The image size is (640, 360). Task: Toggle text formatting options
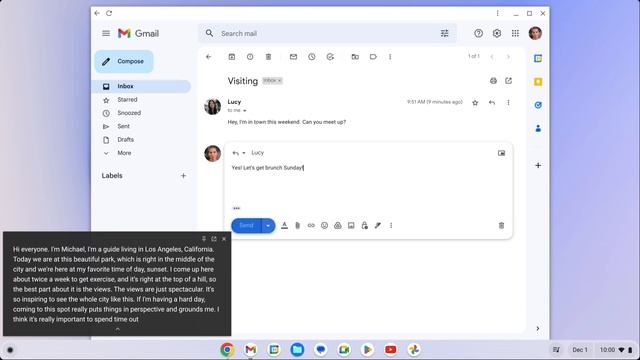(284, 226)
